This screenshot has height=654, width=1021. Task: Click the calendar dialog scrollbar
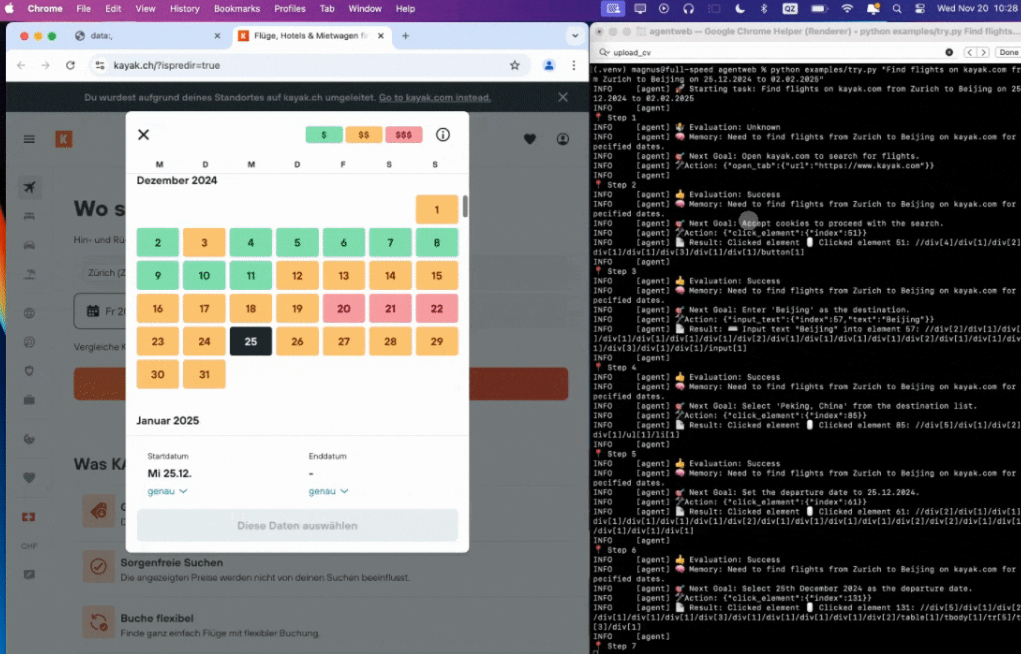pyautogui.click(x=465, y=206)
